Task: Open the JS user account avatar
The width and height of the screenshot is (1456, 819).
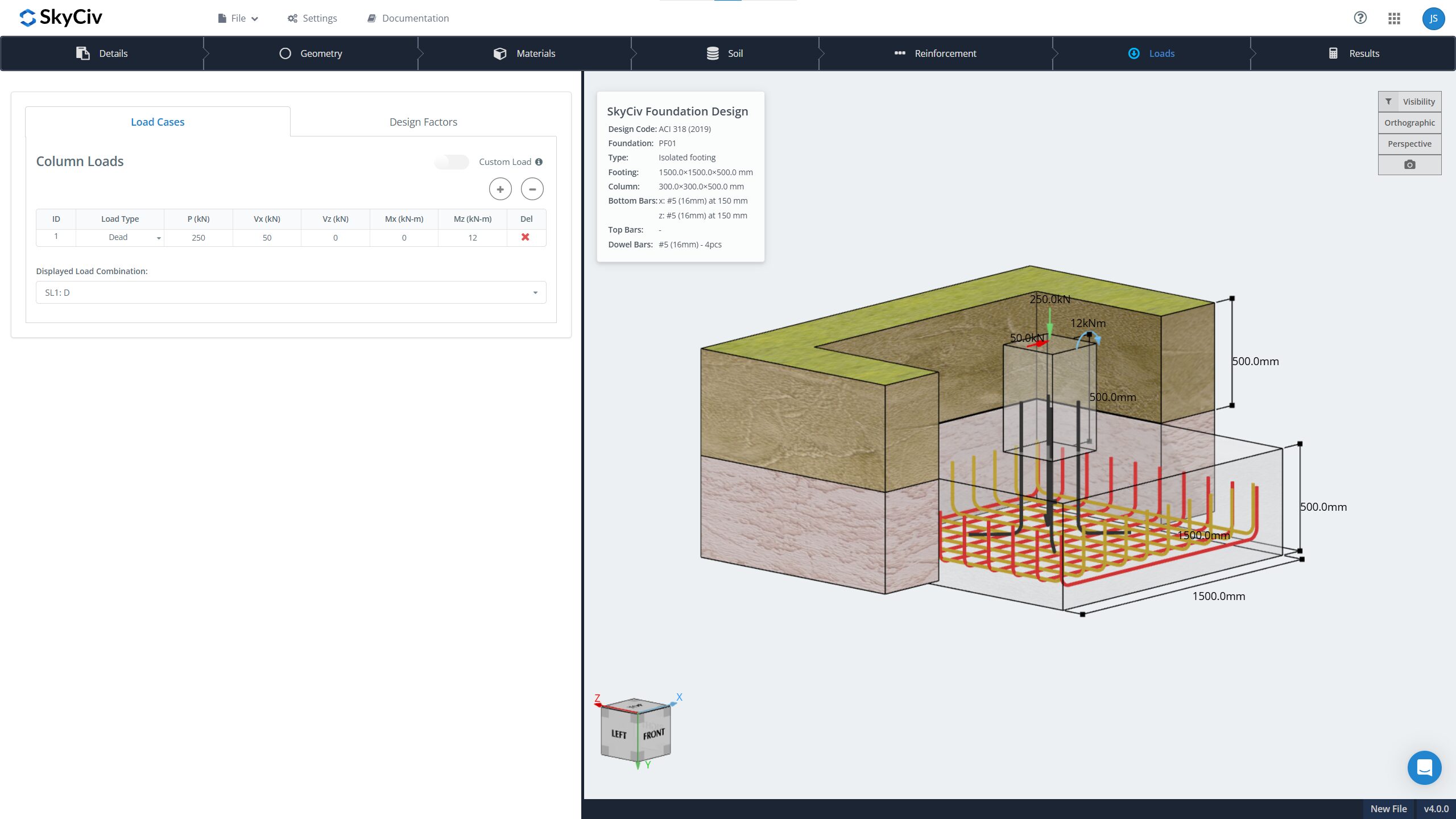Action: click(1433, 19)
